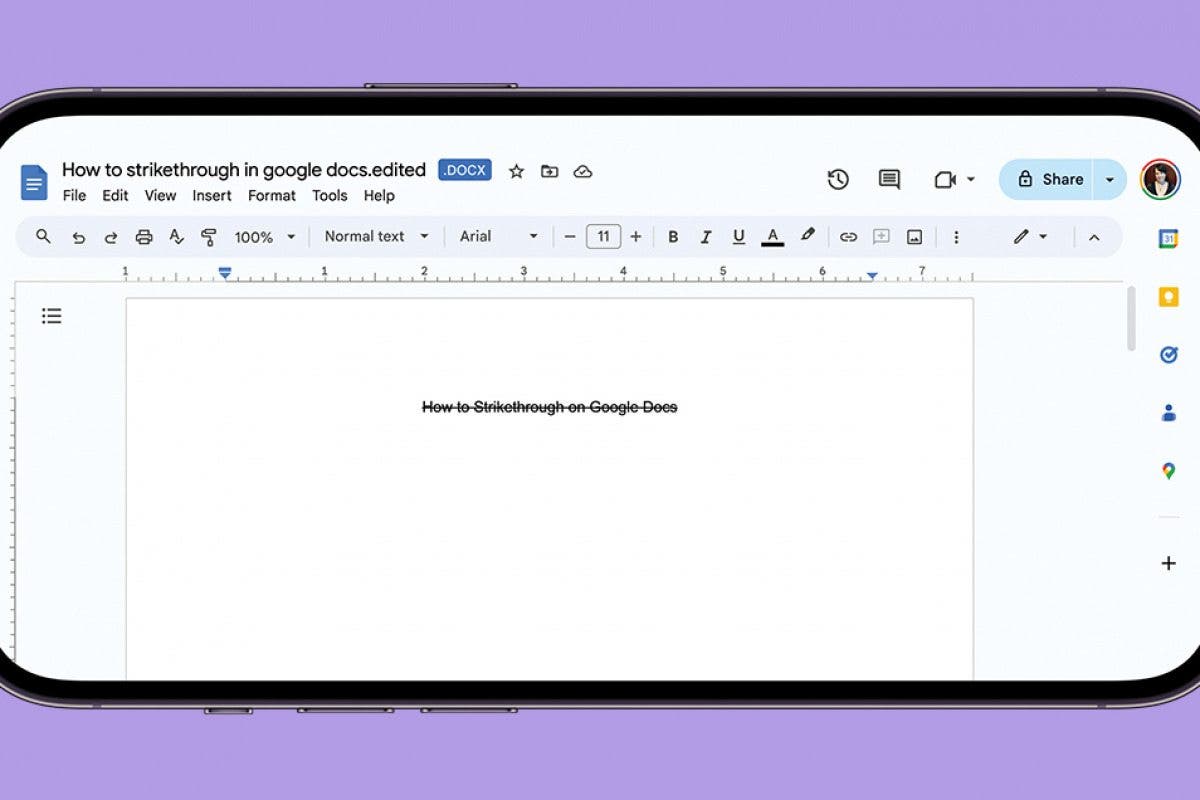The width and height of the screenshot is (1200, 800).
Task: Start a video meeting via the camera icon
Action: (x=944, y=180)
